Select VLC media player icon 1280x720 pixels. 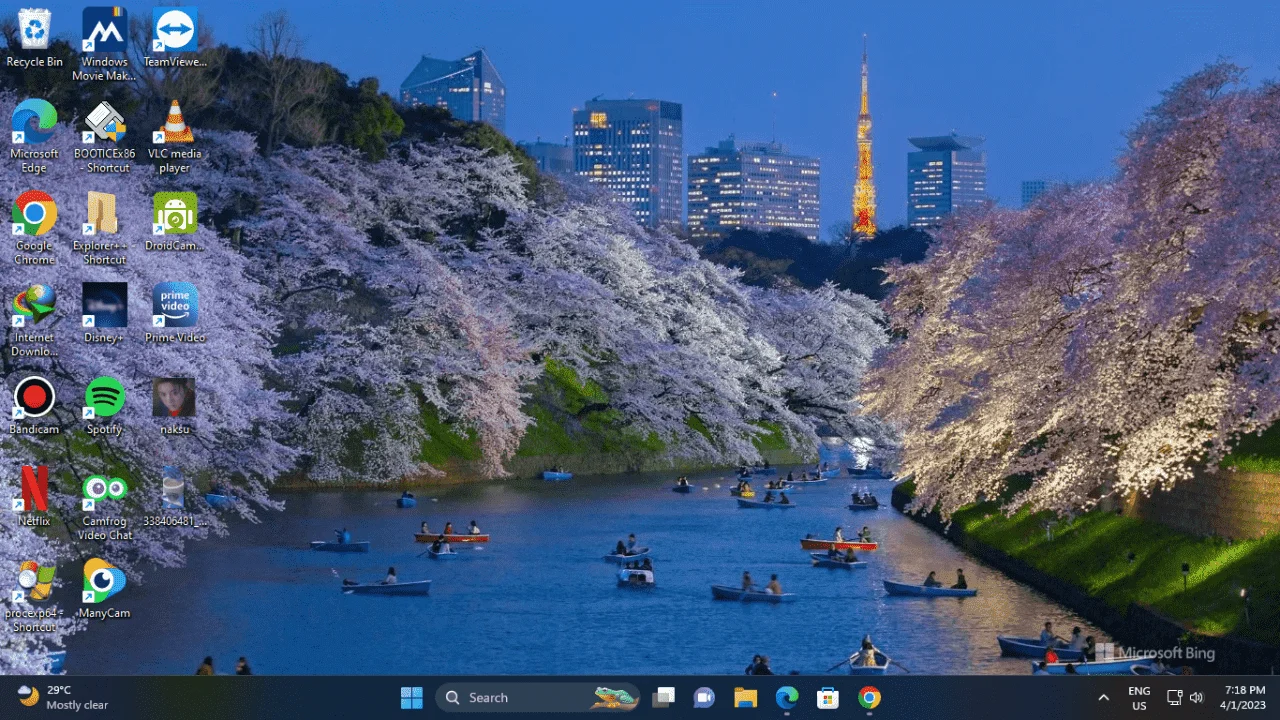(x=175, y=137)
